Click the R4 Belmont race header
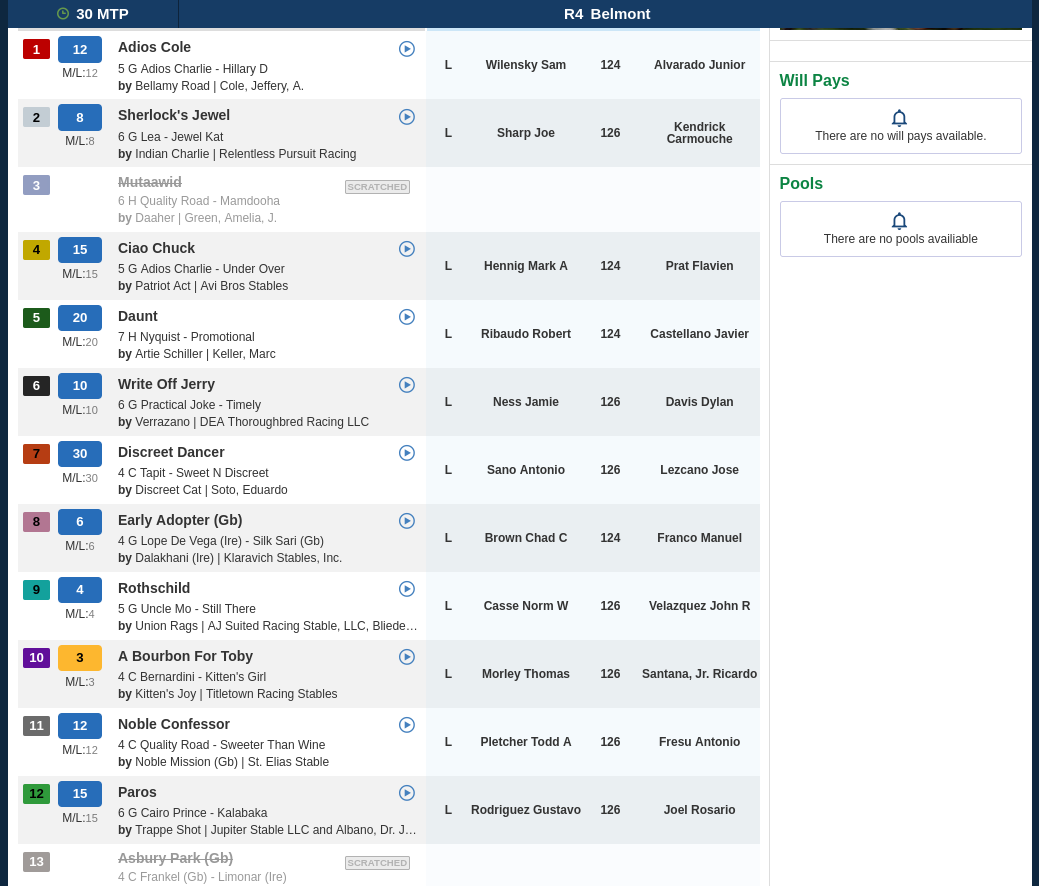 pos(607,14)
